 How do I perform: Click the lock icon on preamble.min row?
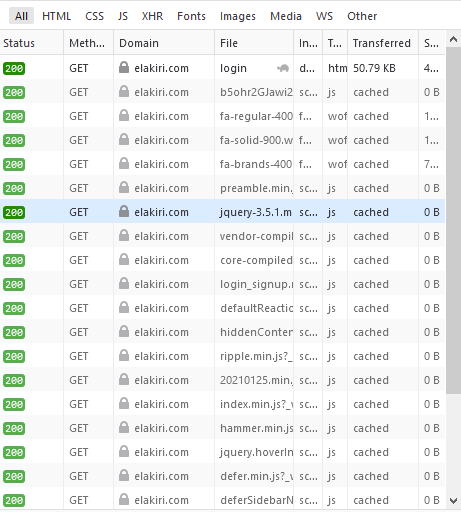pos(124,188)
